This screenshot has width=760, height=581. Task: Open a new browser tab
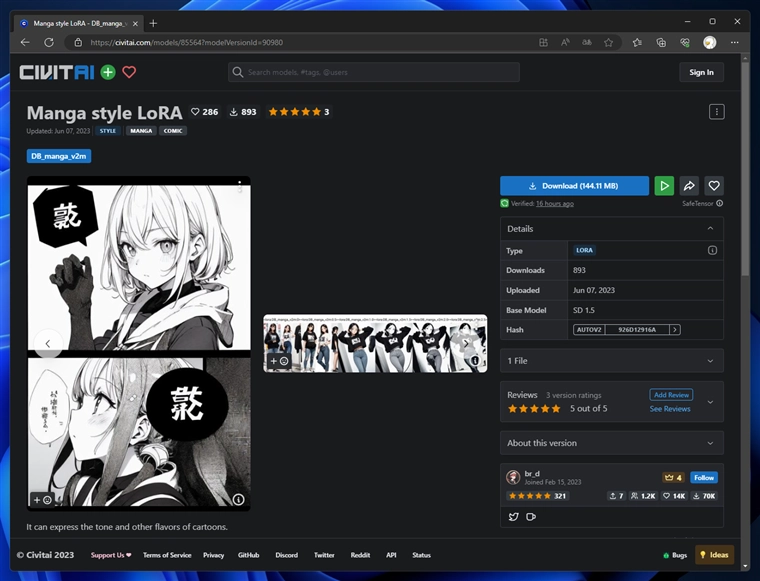click(x=153, y=23)
